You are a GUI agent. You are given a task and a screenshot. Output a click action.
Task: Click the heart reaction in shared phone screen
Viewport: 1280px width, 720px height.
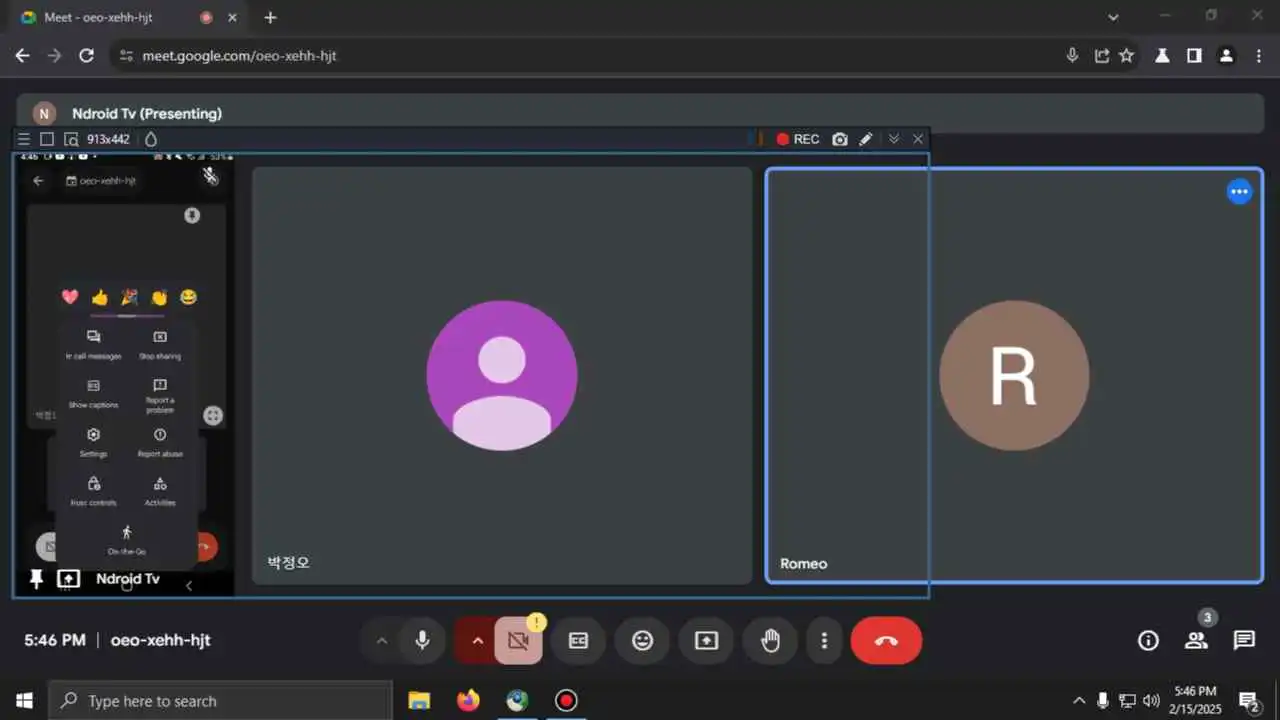70,297
